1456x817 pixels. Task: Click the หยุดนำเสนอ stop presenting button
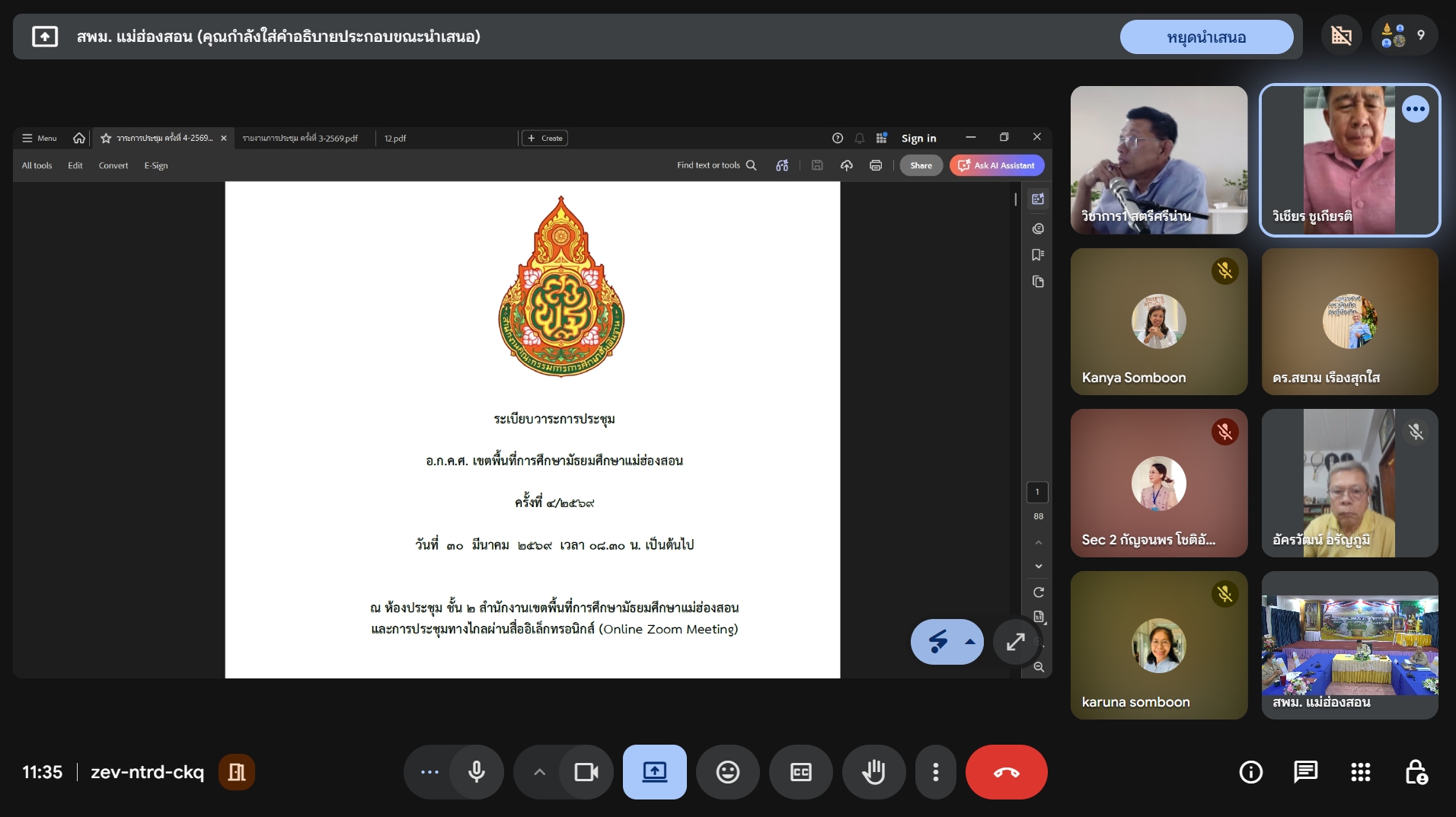click(1206, 36)
